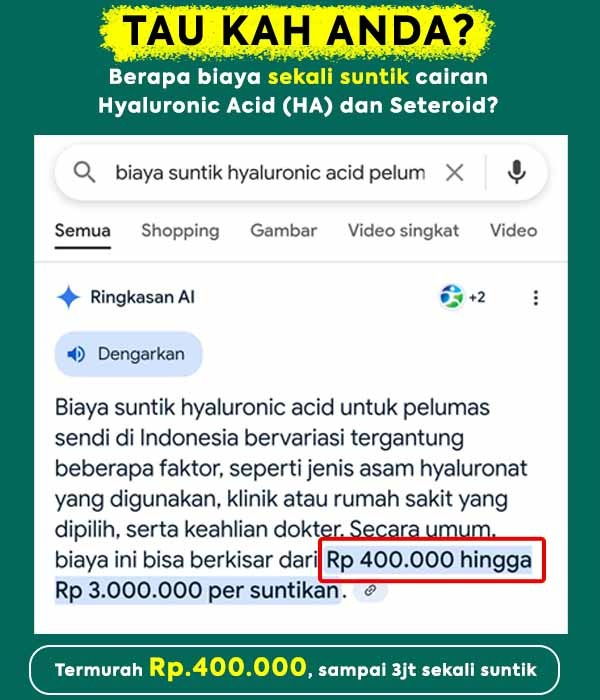Click the Termurah Rp.400.000 banner

tap(295, 669)
